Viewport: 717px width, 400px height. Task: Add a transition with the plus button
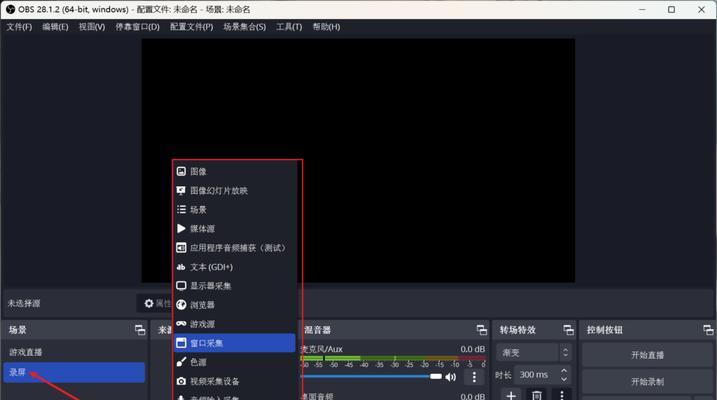point(511,395)
